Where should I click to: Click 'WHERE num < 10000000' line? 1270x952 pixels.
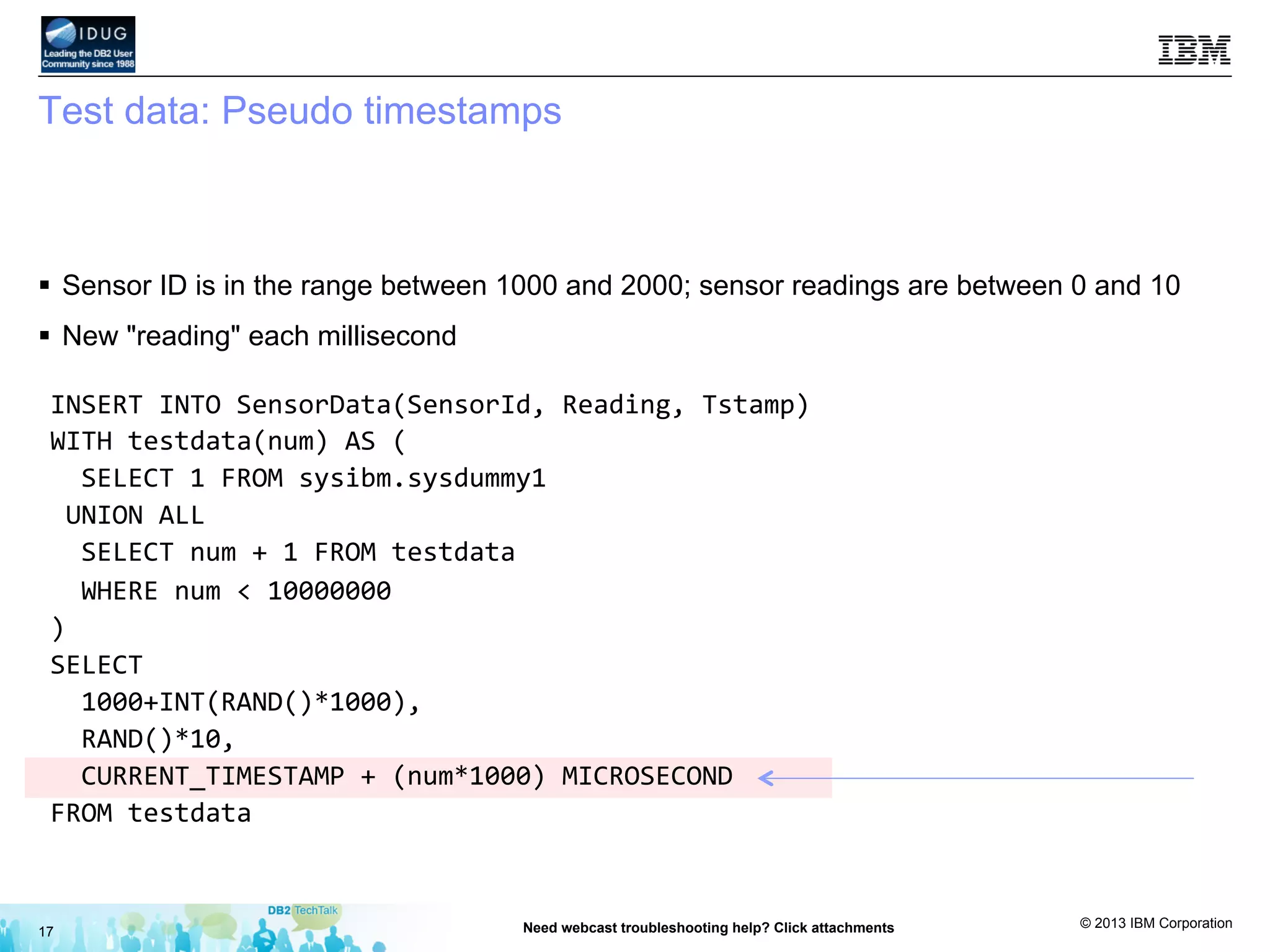point(236,591)
